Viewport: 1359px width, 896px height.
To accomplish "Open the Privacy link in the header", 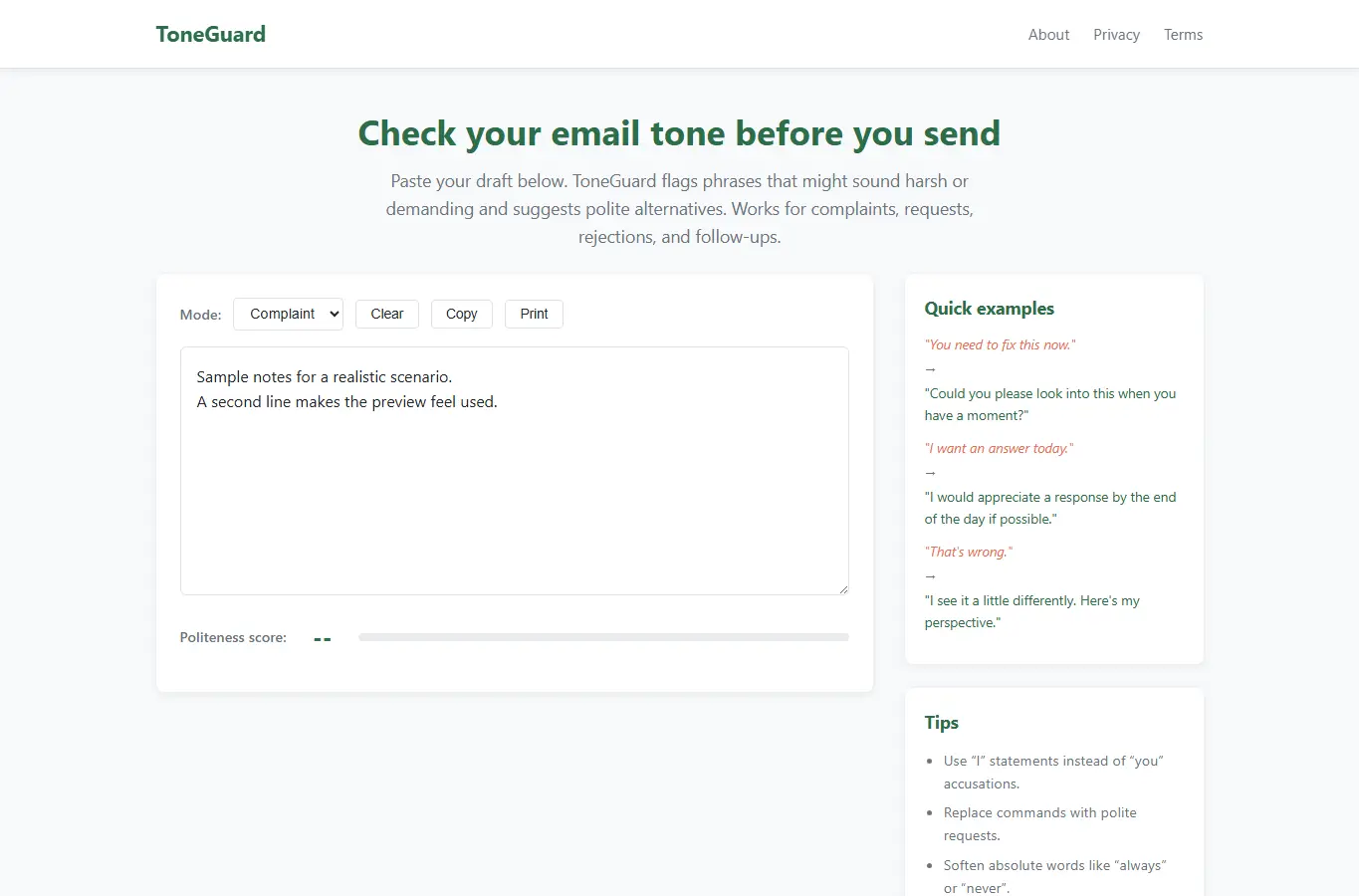I will pyautogui.click(x=1116, y=35).
